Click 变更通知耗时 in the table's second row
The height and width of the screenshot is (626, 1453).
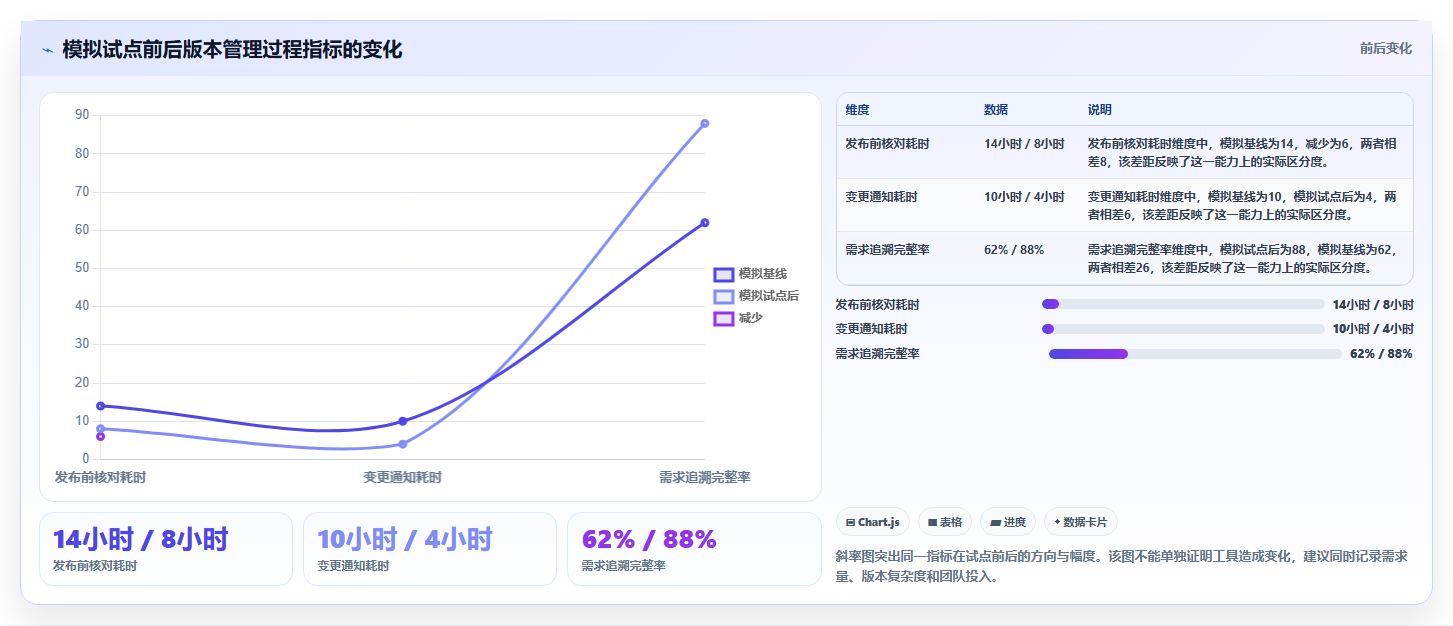[881, 197]
